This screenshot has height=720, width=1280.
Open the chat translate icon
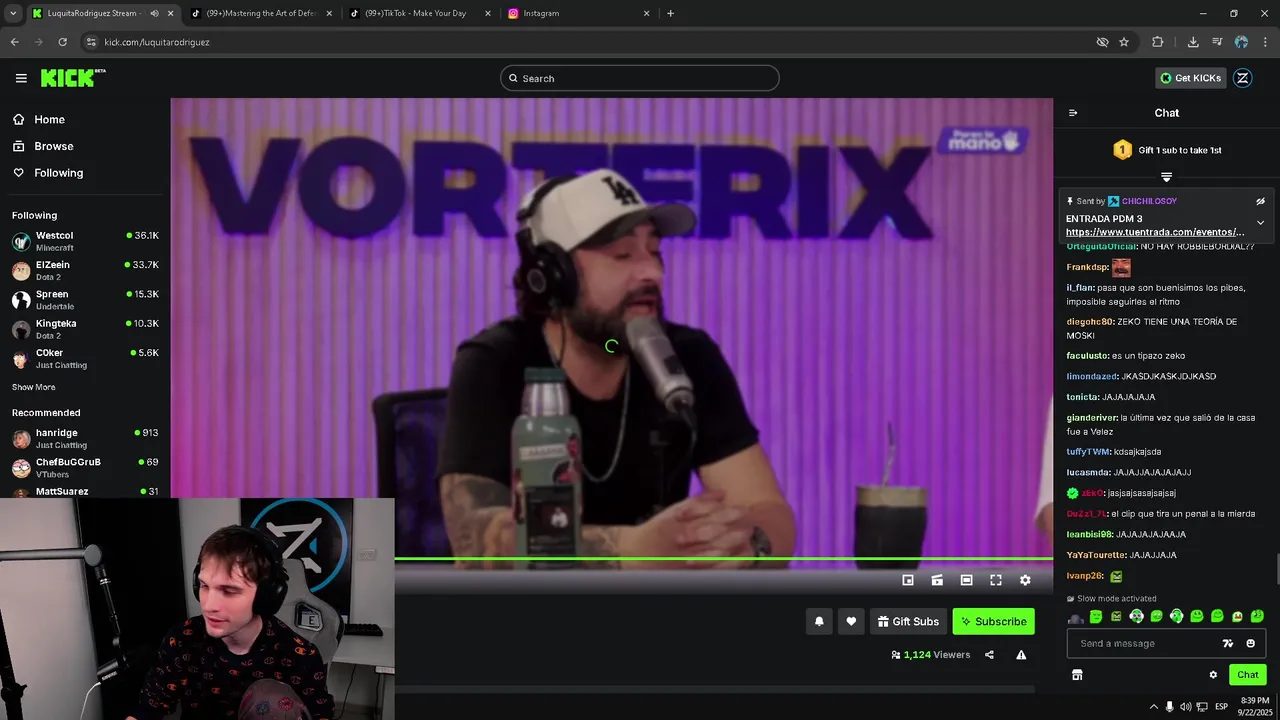(x=1228, y=643)
